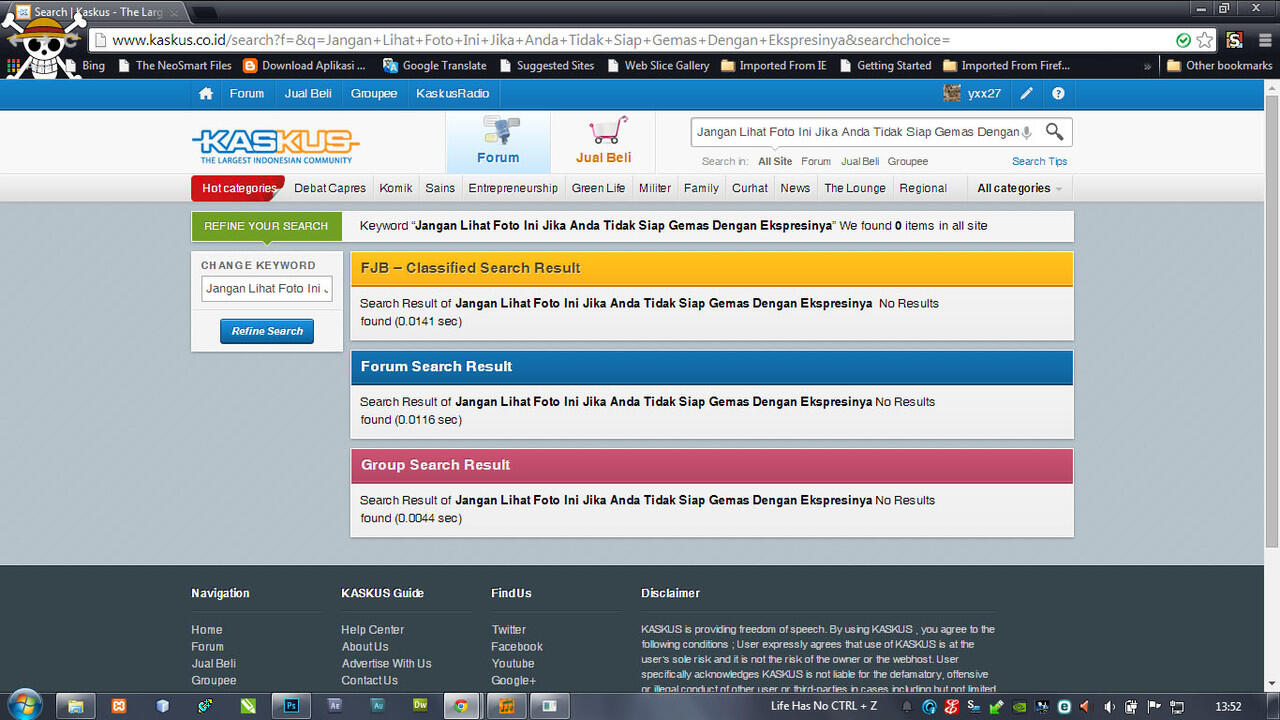The image size is (1280, 720).
Task: Open Green Life category
Action: tap(598, 188)
